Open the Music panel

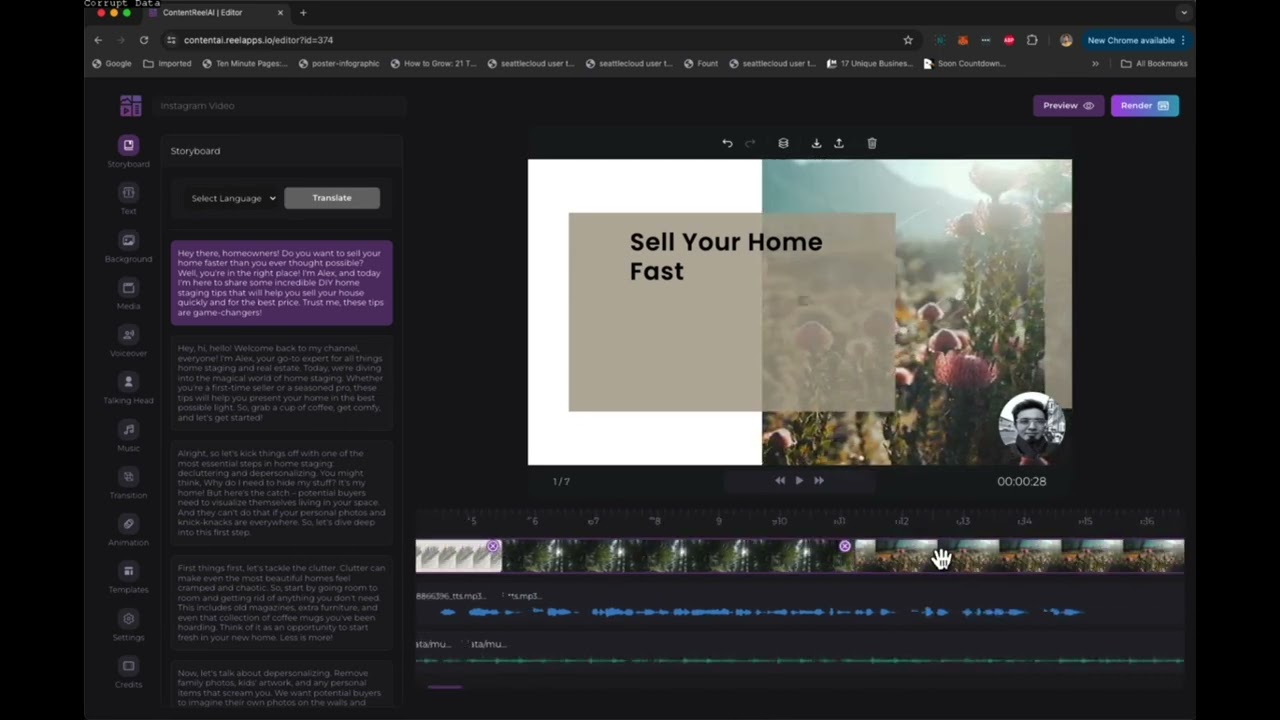click(x=128, y=436)
